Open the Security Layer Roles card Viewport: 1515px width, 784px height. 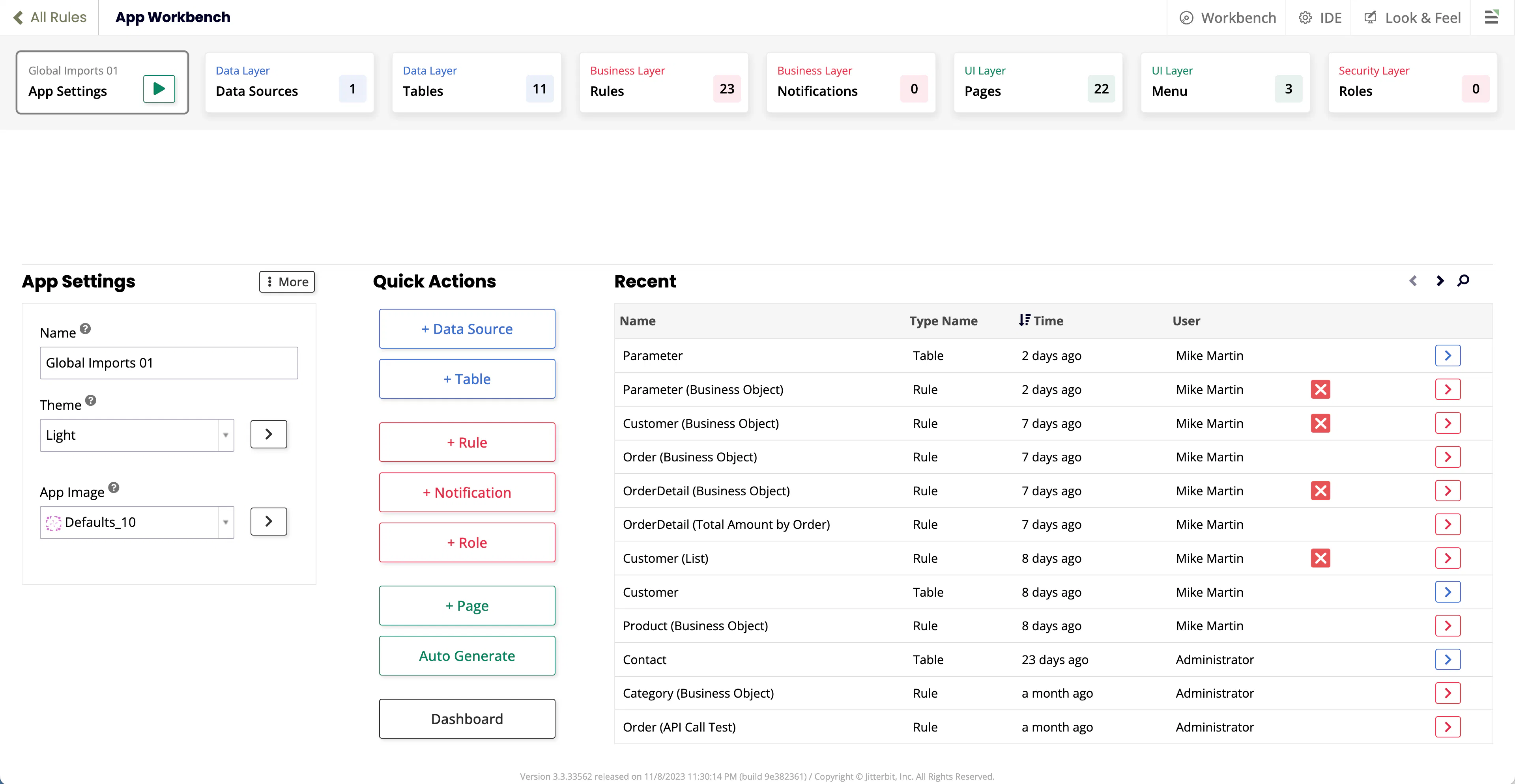(1412, 82)
